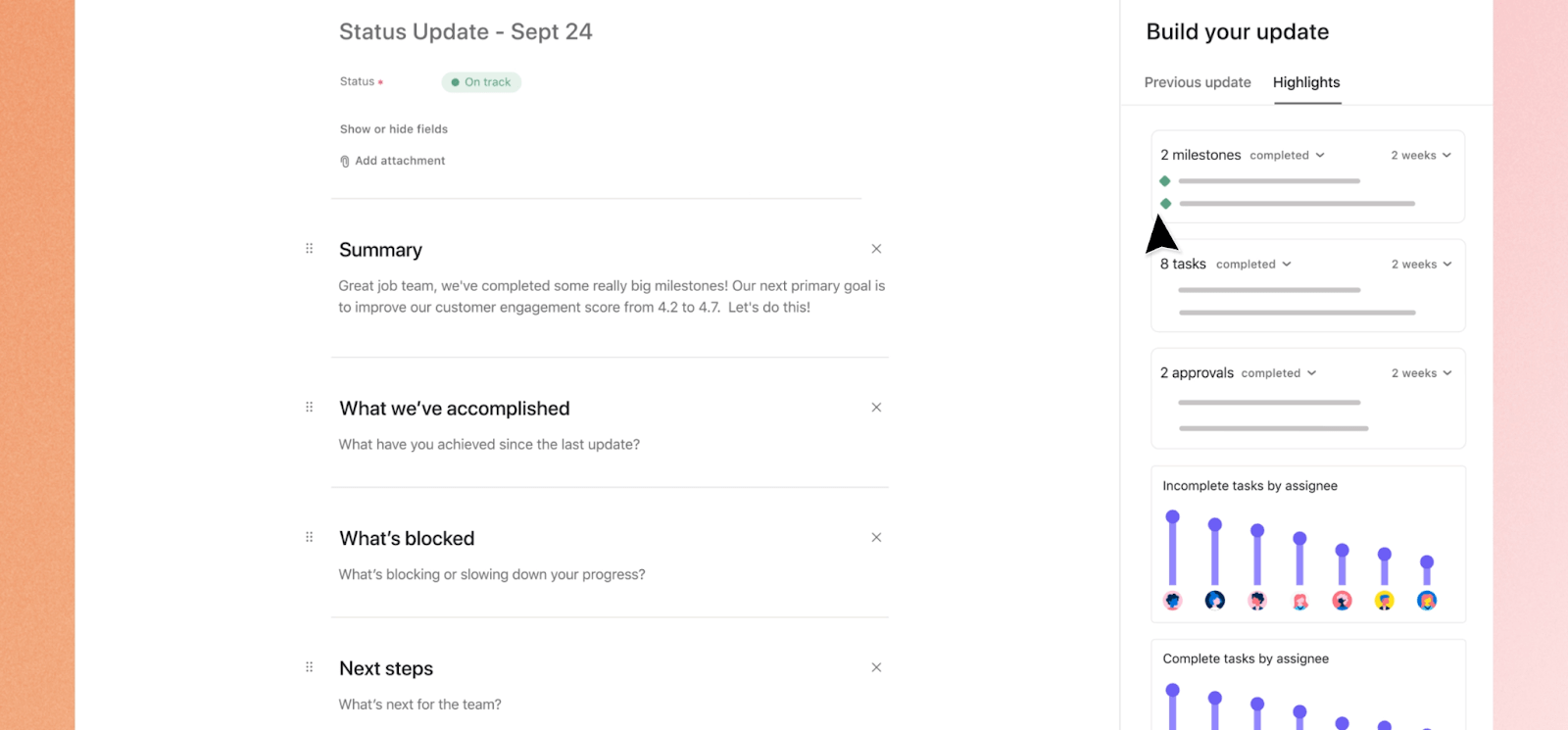Delete the What's blocked section

(x=876, y=537)
